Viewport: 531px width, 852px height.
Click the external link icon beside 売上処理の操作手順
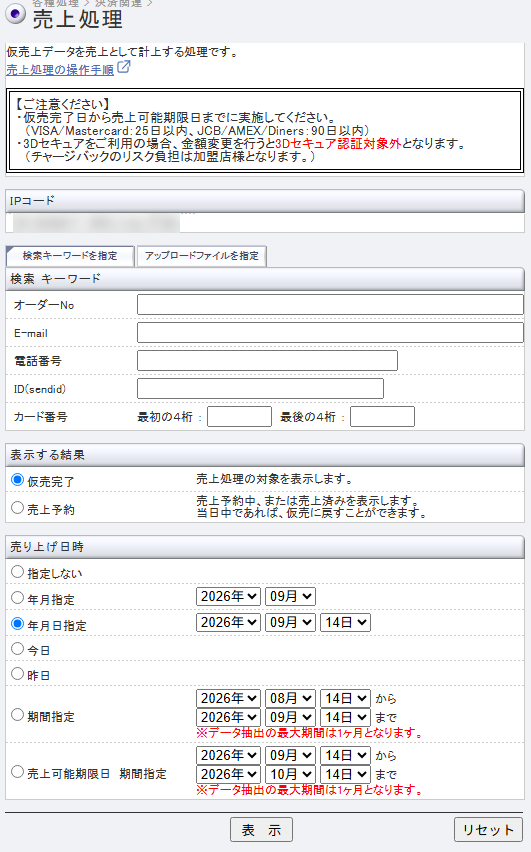[124, 67]
